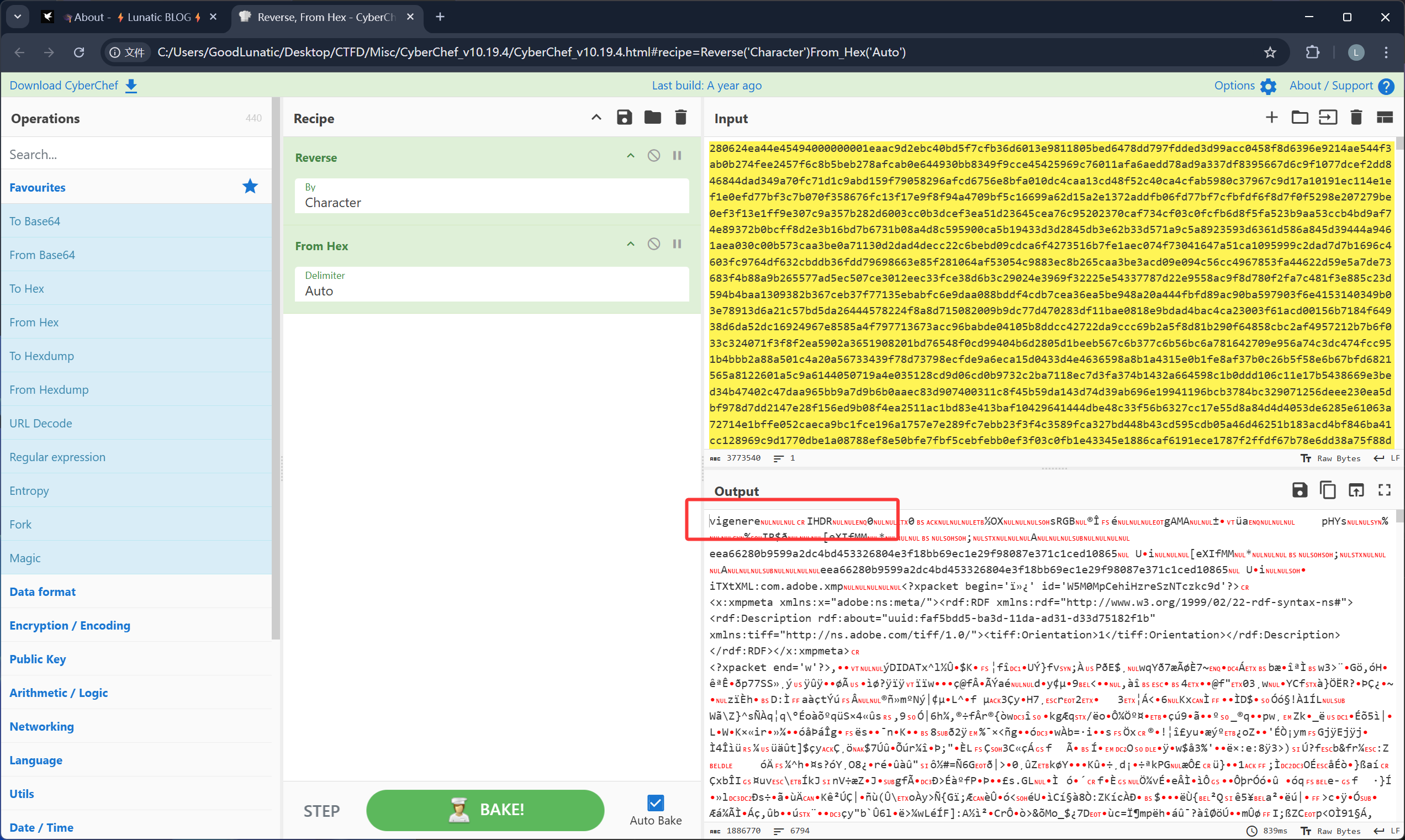1405x840 pixels.
Task: Disable the Reverse operation
Action: tap(653, 156)
